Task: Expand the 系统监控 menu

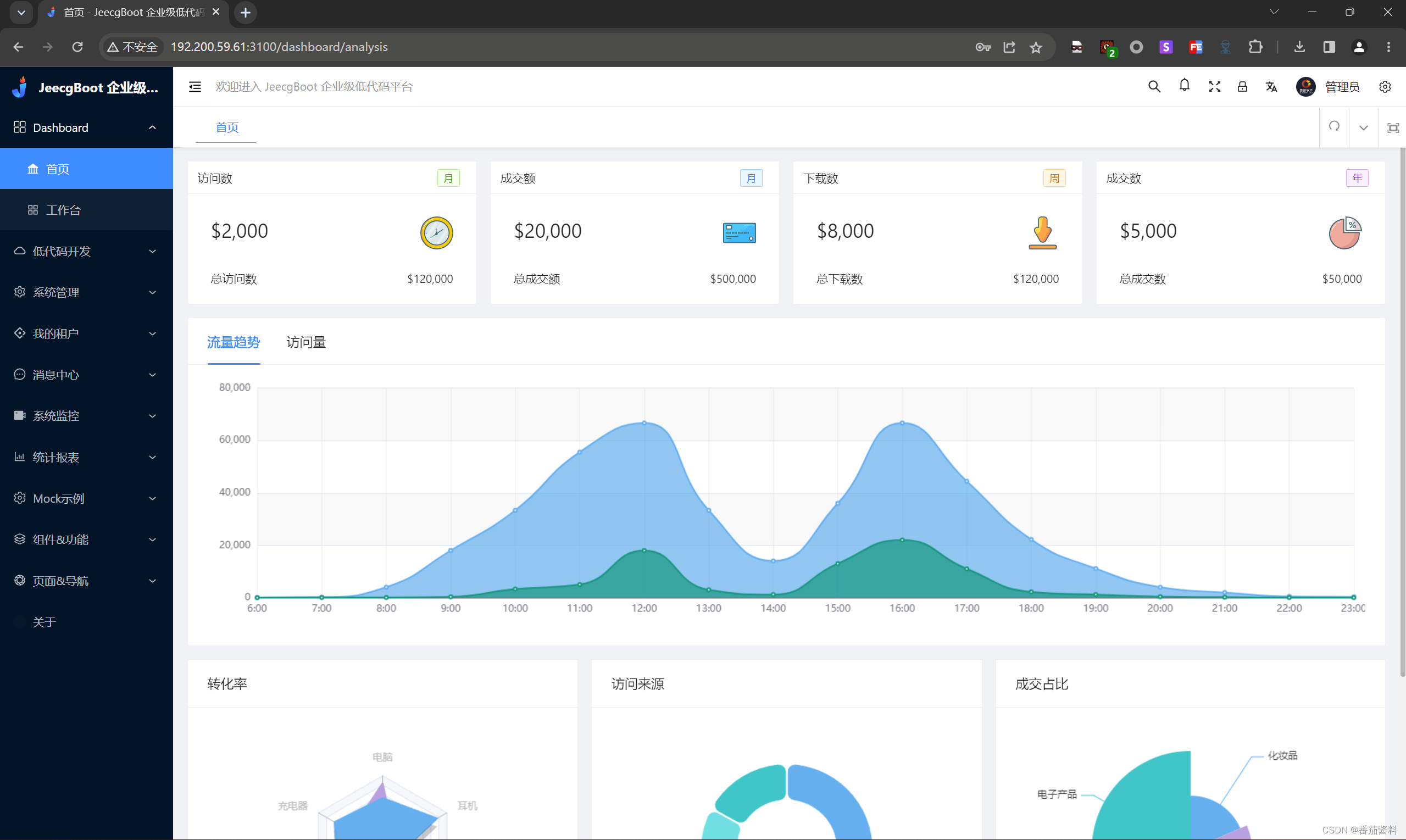Action: [87, 416]
